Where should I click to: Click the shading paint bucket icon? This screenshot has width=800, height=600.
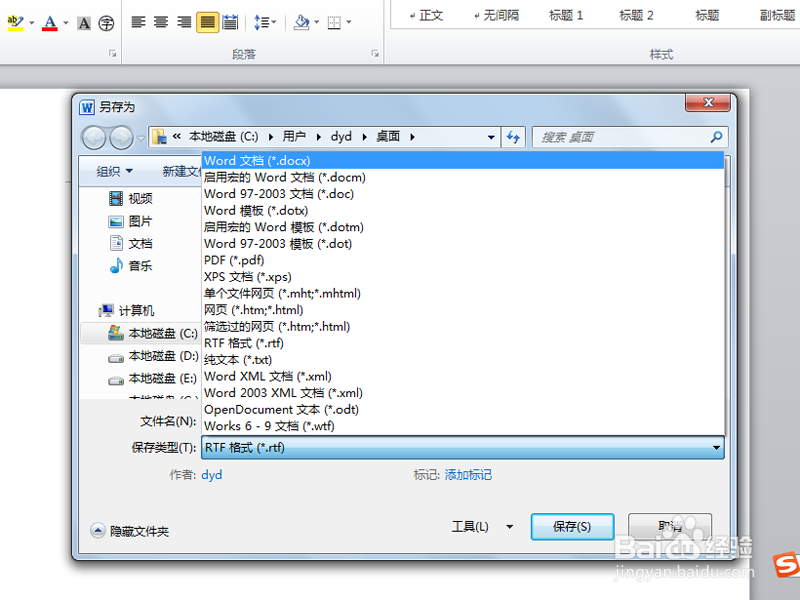pyautogui.click(x=302, y=22)
